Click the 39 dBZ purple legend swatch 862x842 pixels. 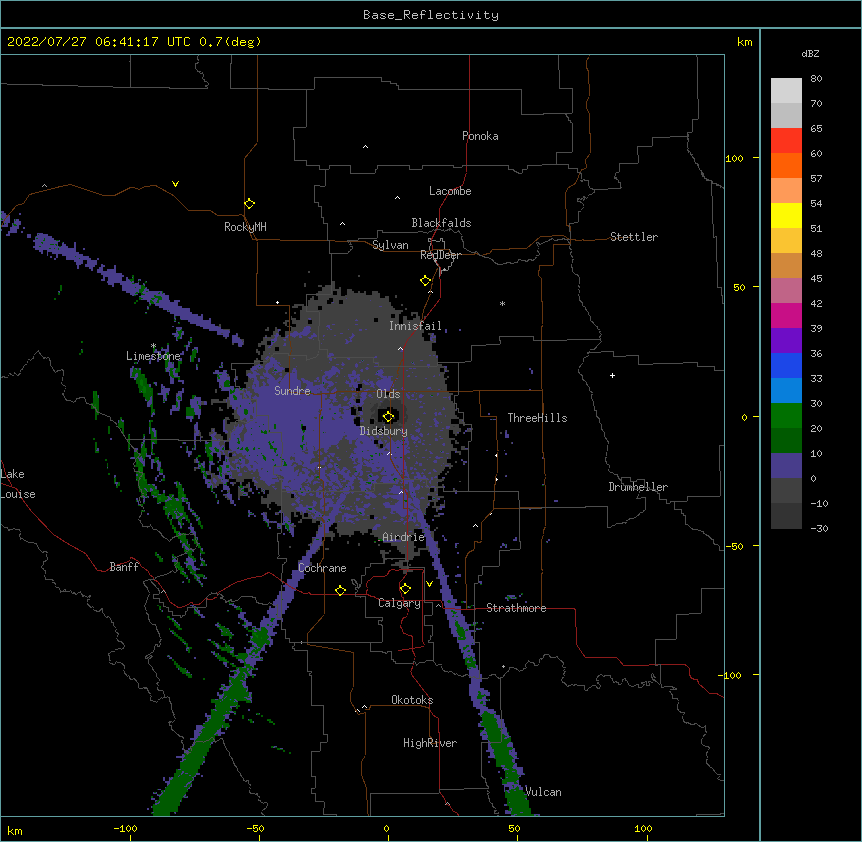[786, 340]
